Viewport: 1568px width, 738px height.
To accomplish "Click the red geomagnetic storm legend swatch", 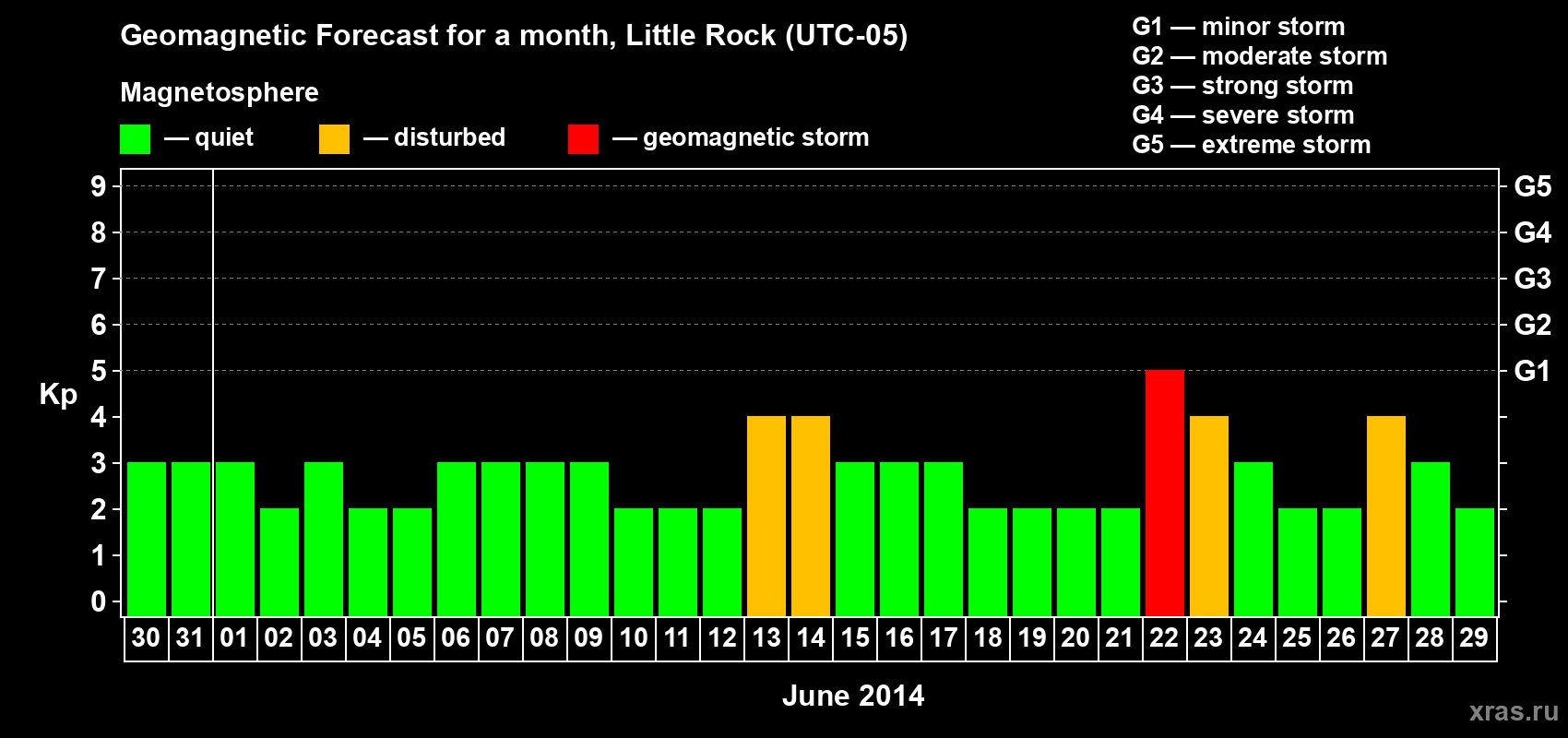I will (583, 139).
